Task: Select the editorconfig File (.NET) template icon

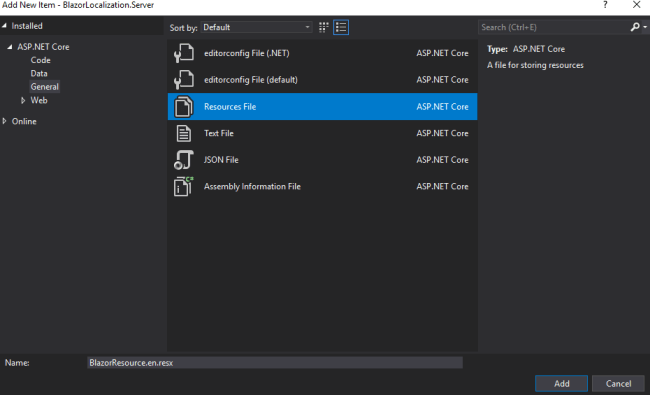Action: [184, 53]
